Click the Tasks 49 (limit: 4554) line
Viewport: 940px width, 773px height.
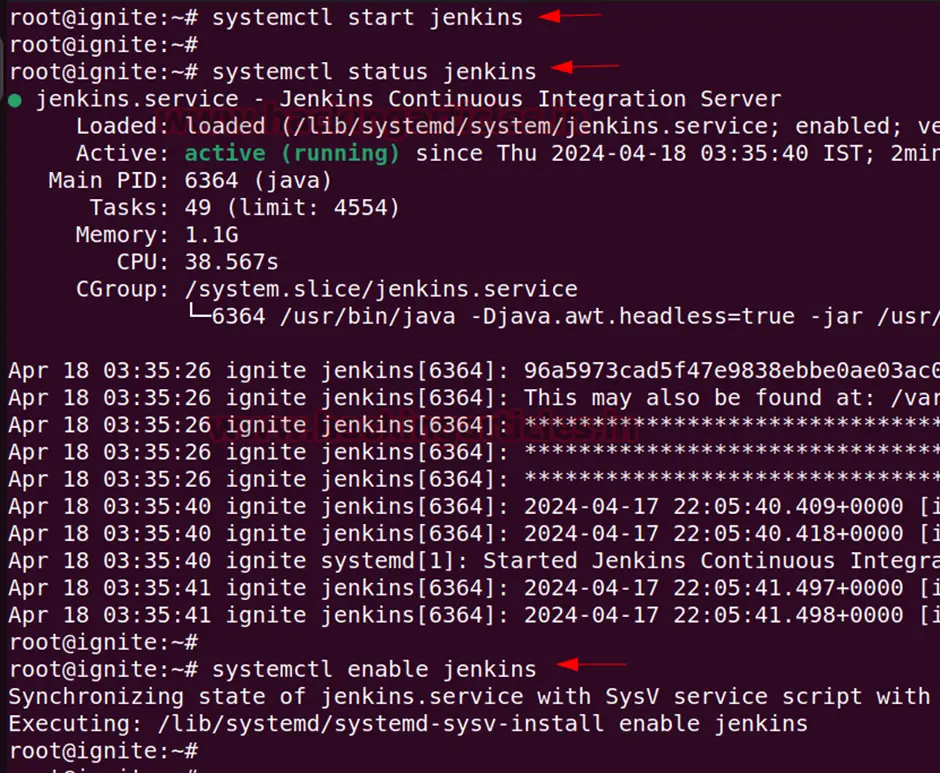tap(245, 207)
